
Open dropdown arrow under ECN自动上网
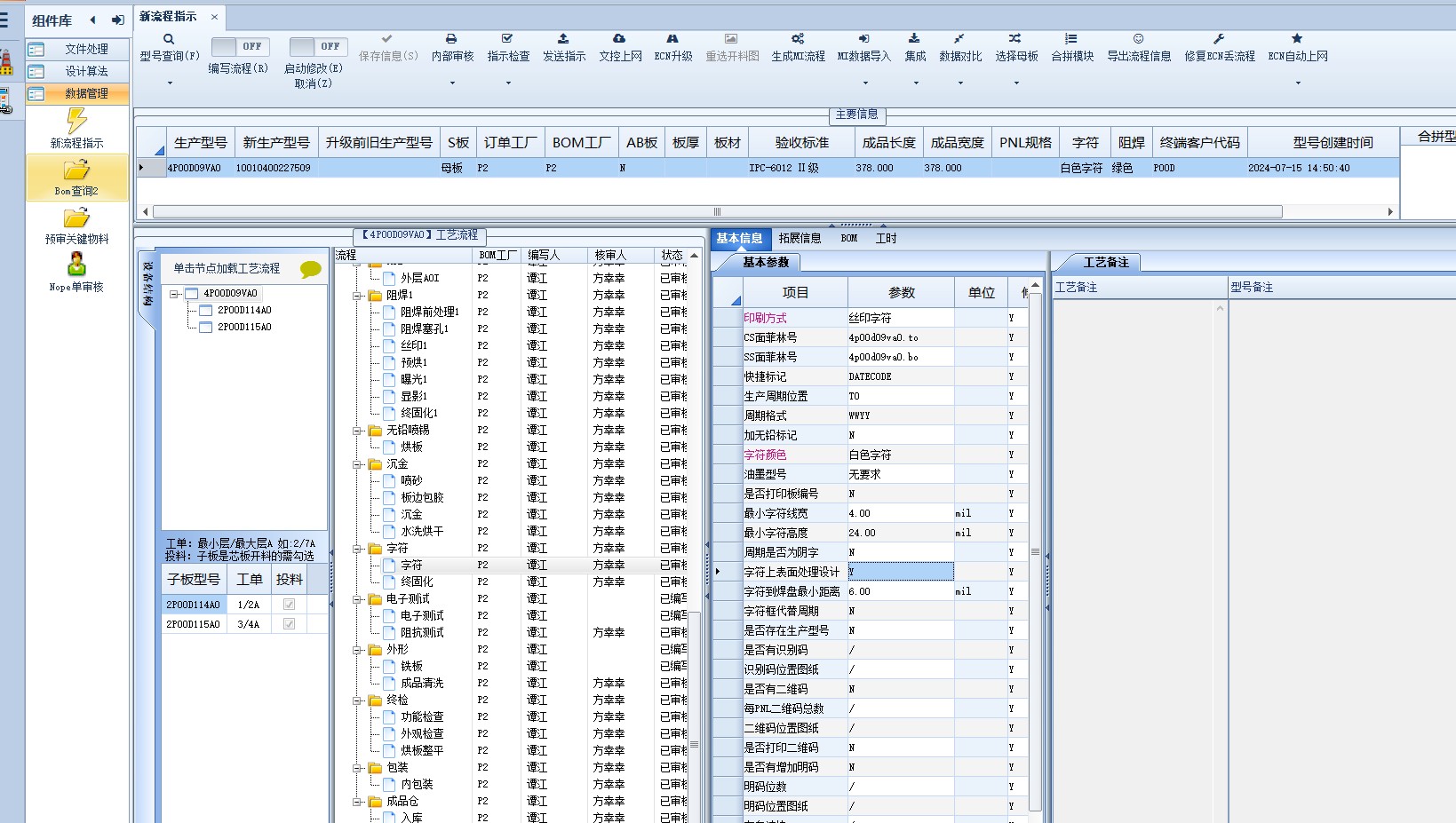[x=1297, y=83]
